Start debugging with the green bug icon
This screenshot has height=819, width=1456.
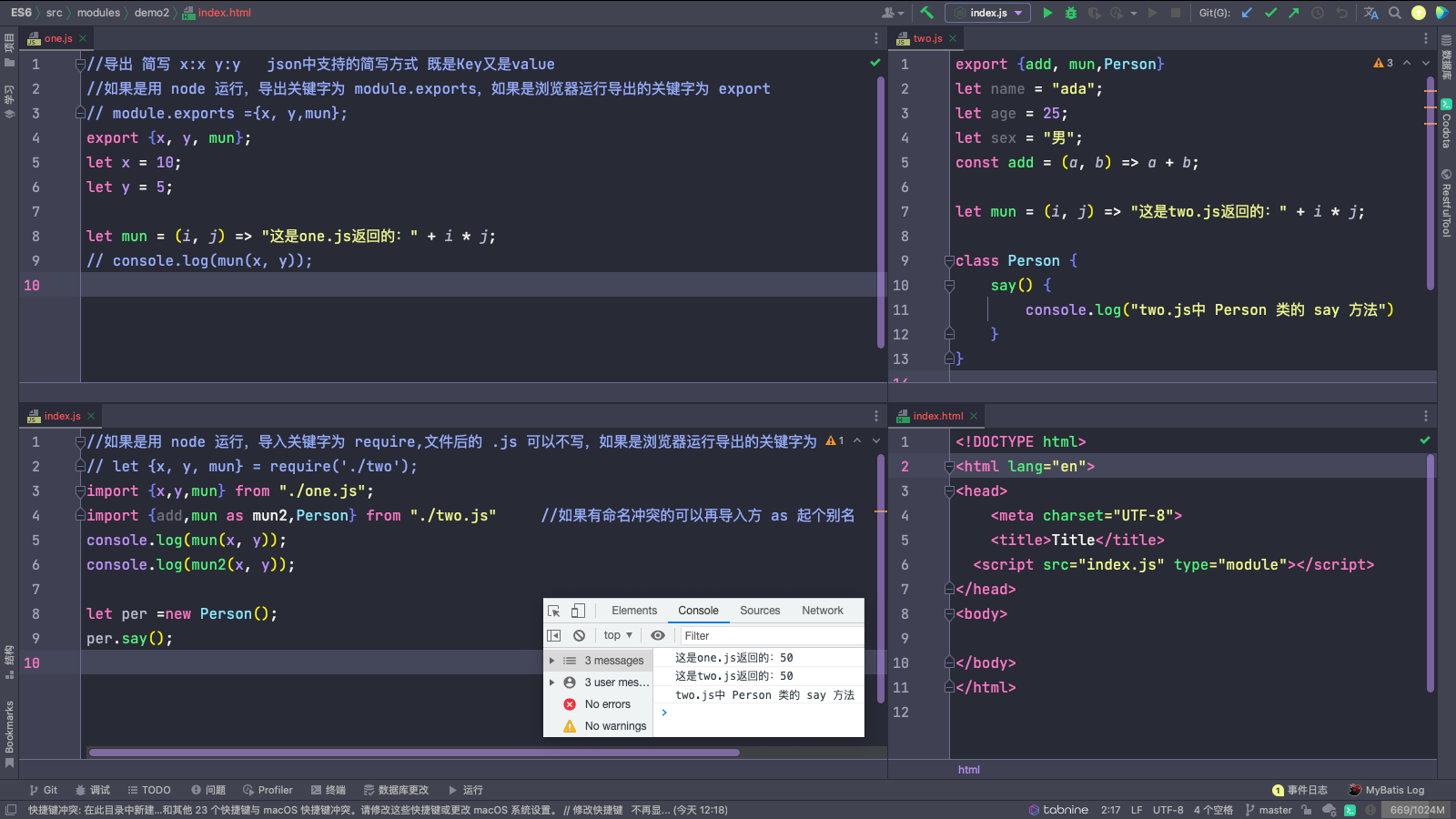pos(1071,13)
